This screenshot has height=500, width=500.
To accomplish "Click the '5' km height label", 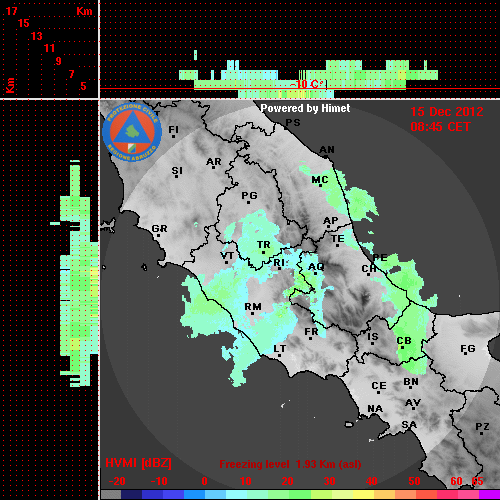I will click(x=83, y=86).
